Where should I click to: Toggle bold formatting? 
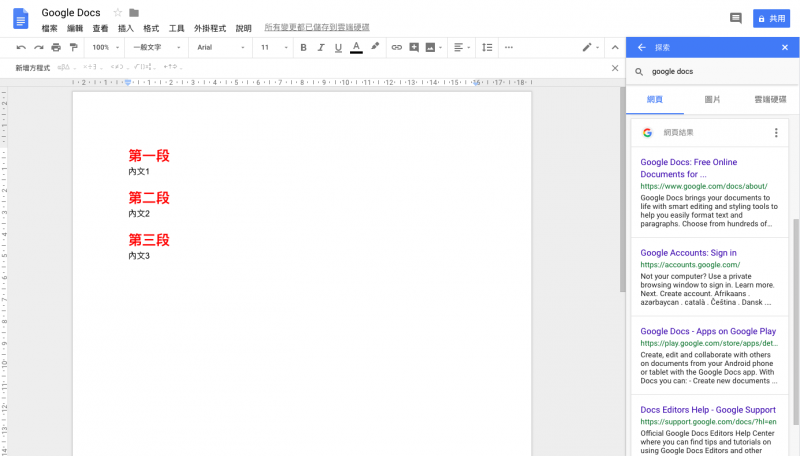pos(304,47)
